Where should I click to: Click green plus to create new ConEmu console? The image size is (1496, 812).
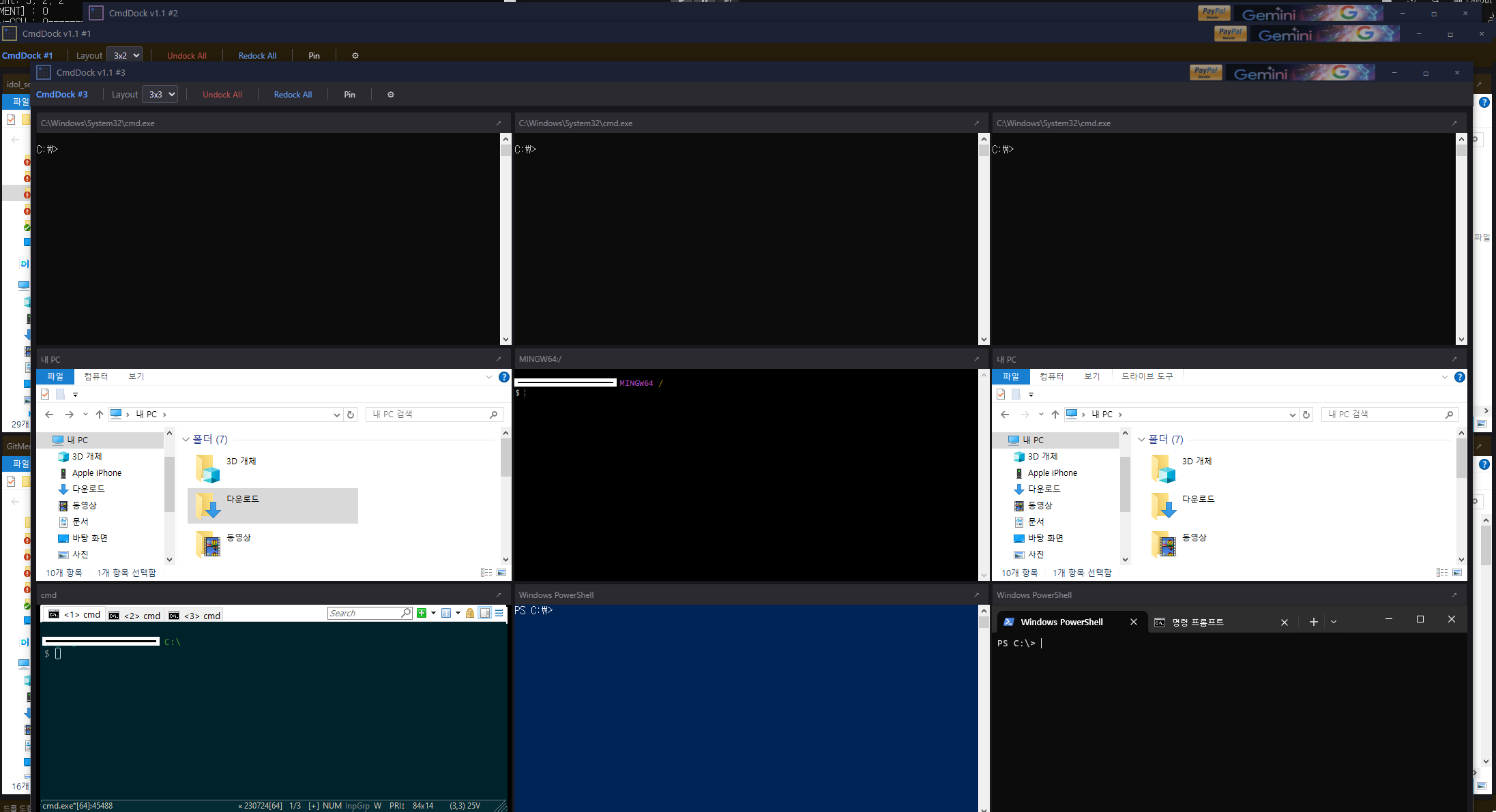click(422, 613)
